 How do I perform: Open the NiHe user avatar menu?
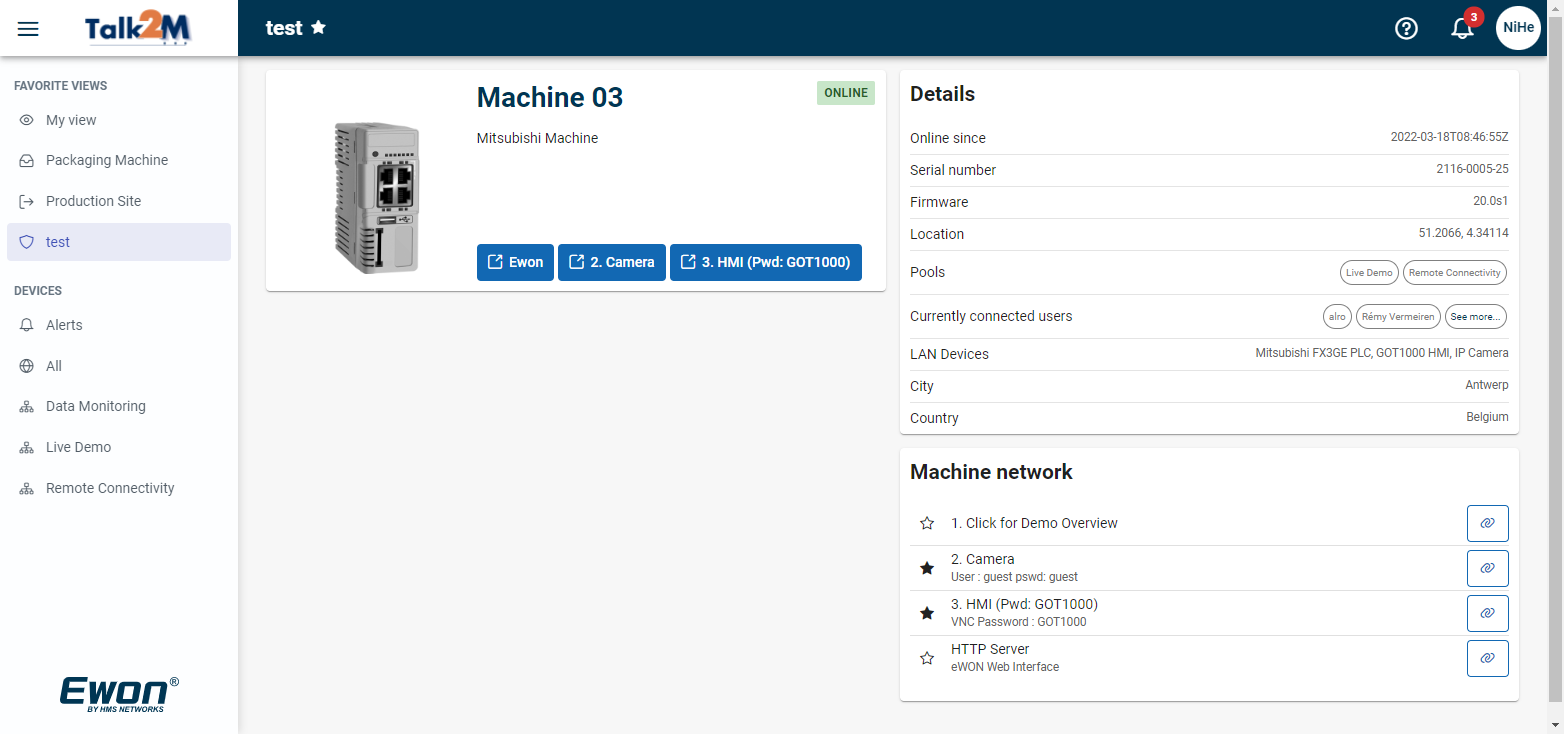1518,28
